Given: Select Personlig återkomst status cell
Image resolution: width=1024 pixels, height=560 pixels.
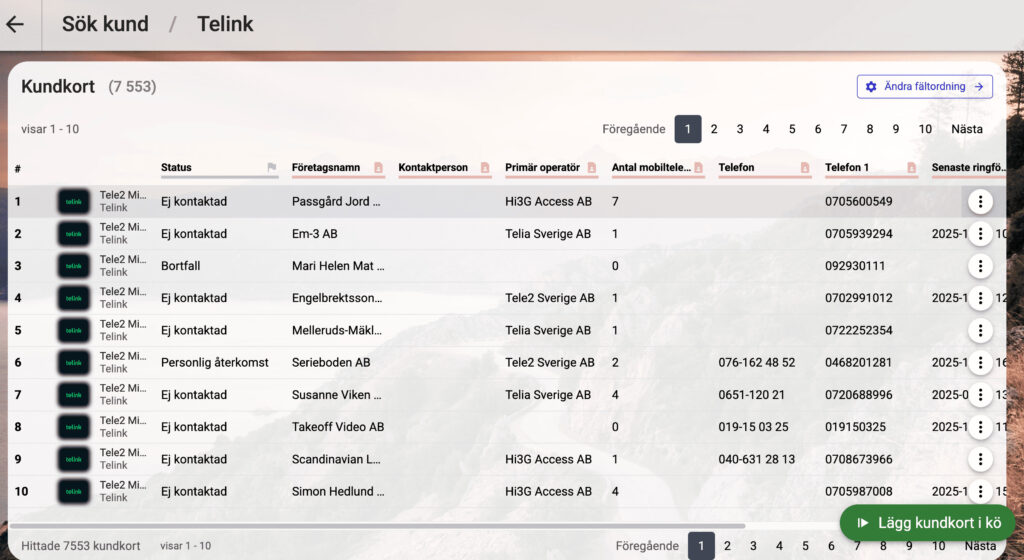Looking at the screenshot, I should tap(215, 362).
